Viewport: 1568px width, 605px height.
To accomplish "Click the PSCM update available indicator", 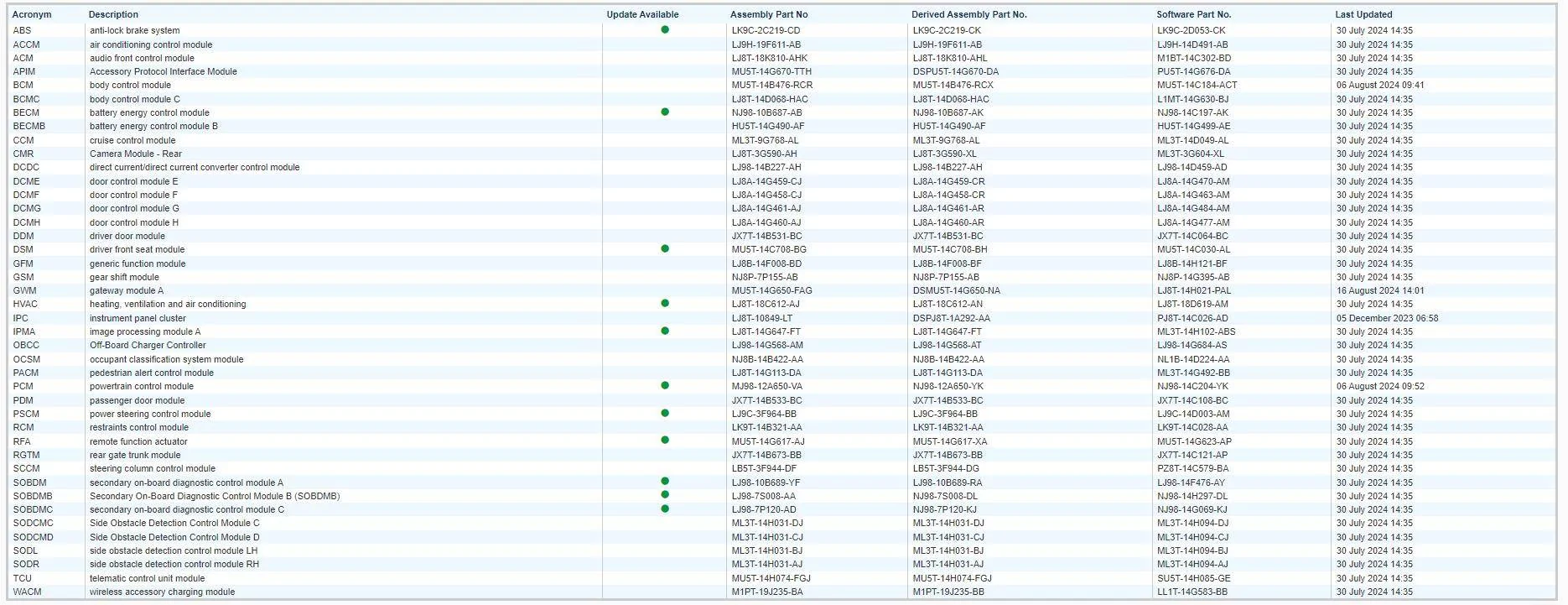I will tap(665, 413).
